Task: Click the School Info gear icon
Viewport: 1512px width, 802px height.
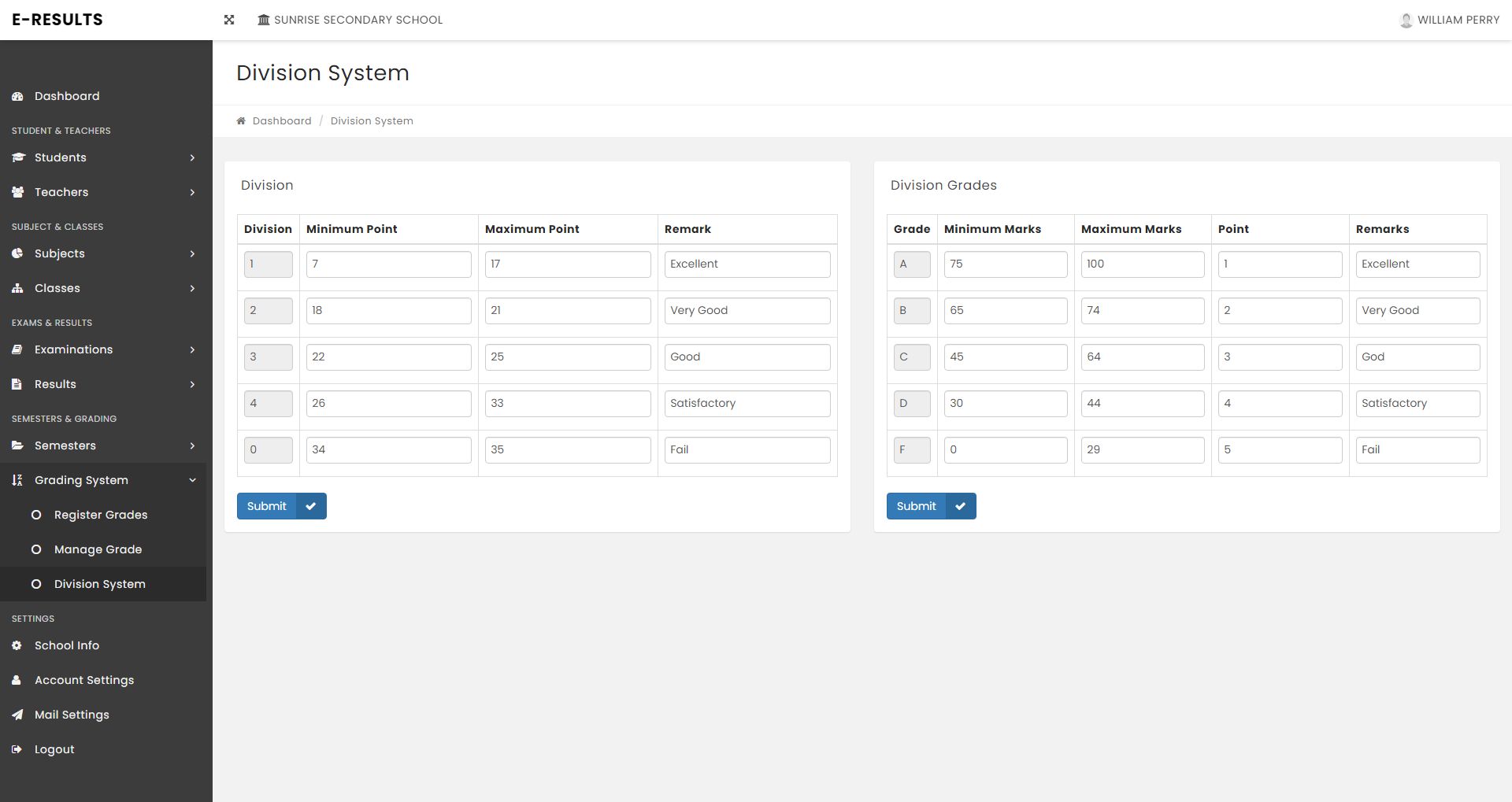Action: tap(17, 645)
